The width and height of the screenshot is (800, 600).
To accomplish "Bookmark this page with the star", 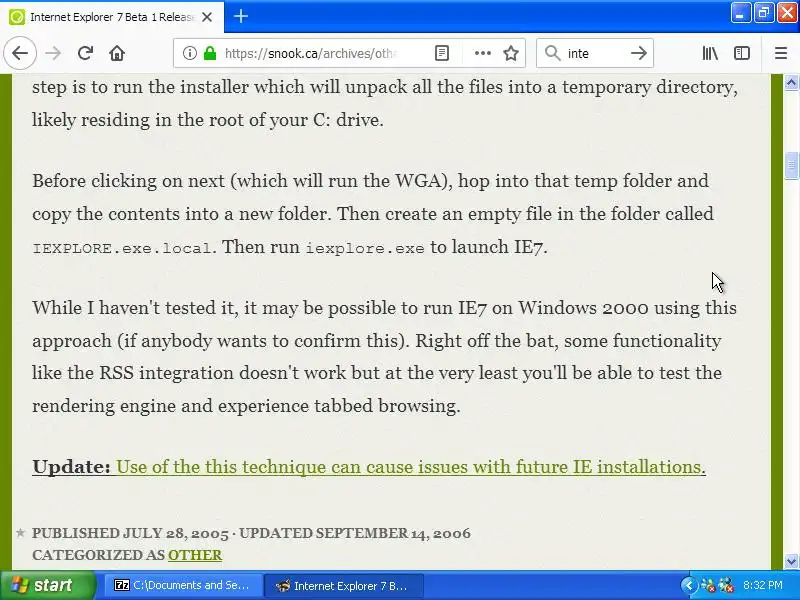I will [511, 53].
